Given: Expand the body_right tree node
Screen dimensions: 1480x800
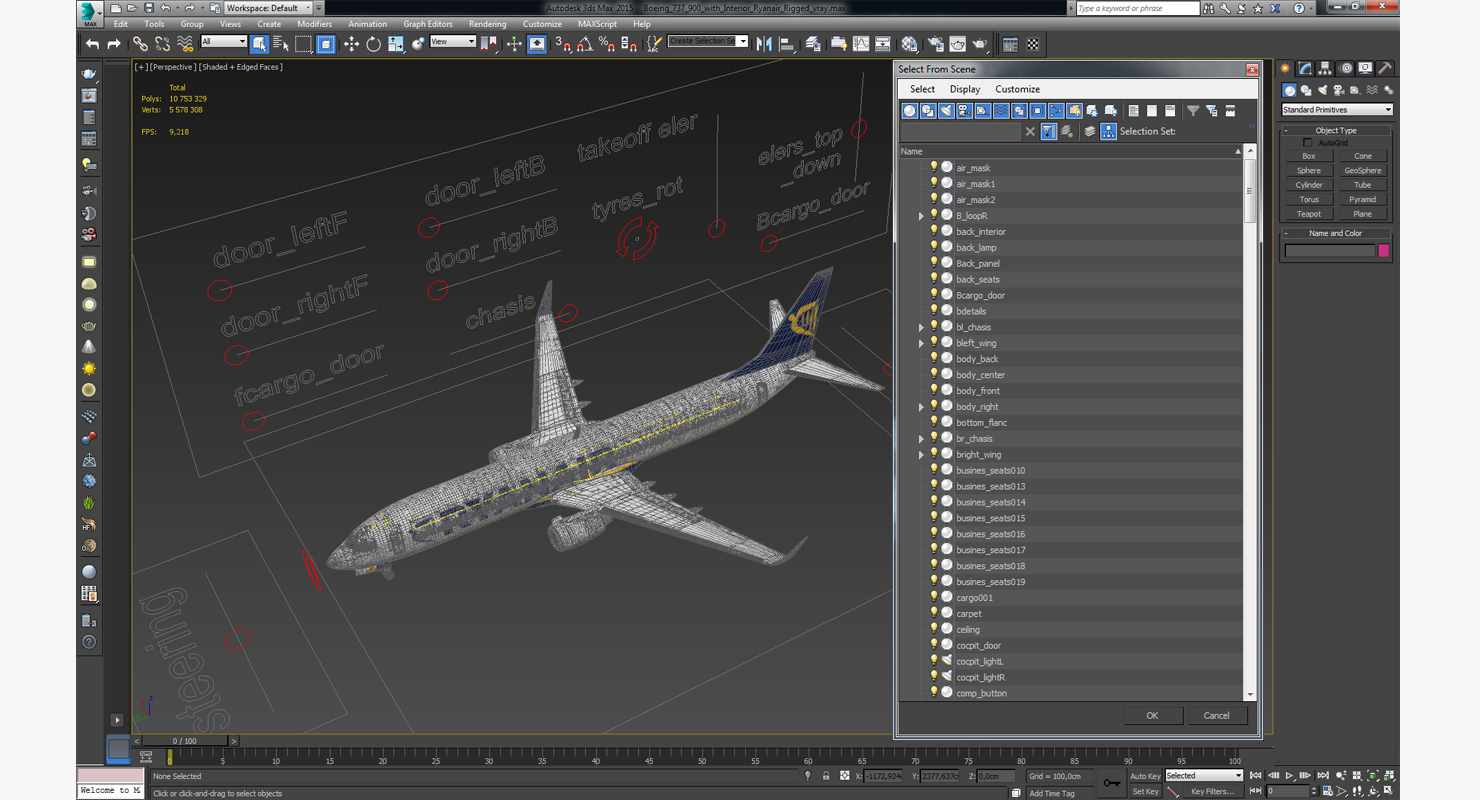Looking at the screenshot, I should click(921, 407).
